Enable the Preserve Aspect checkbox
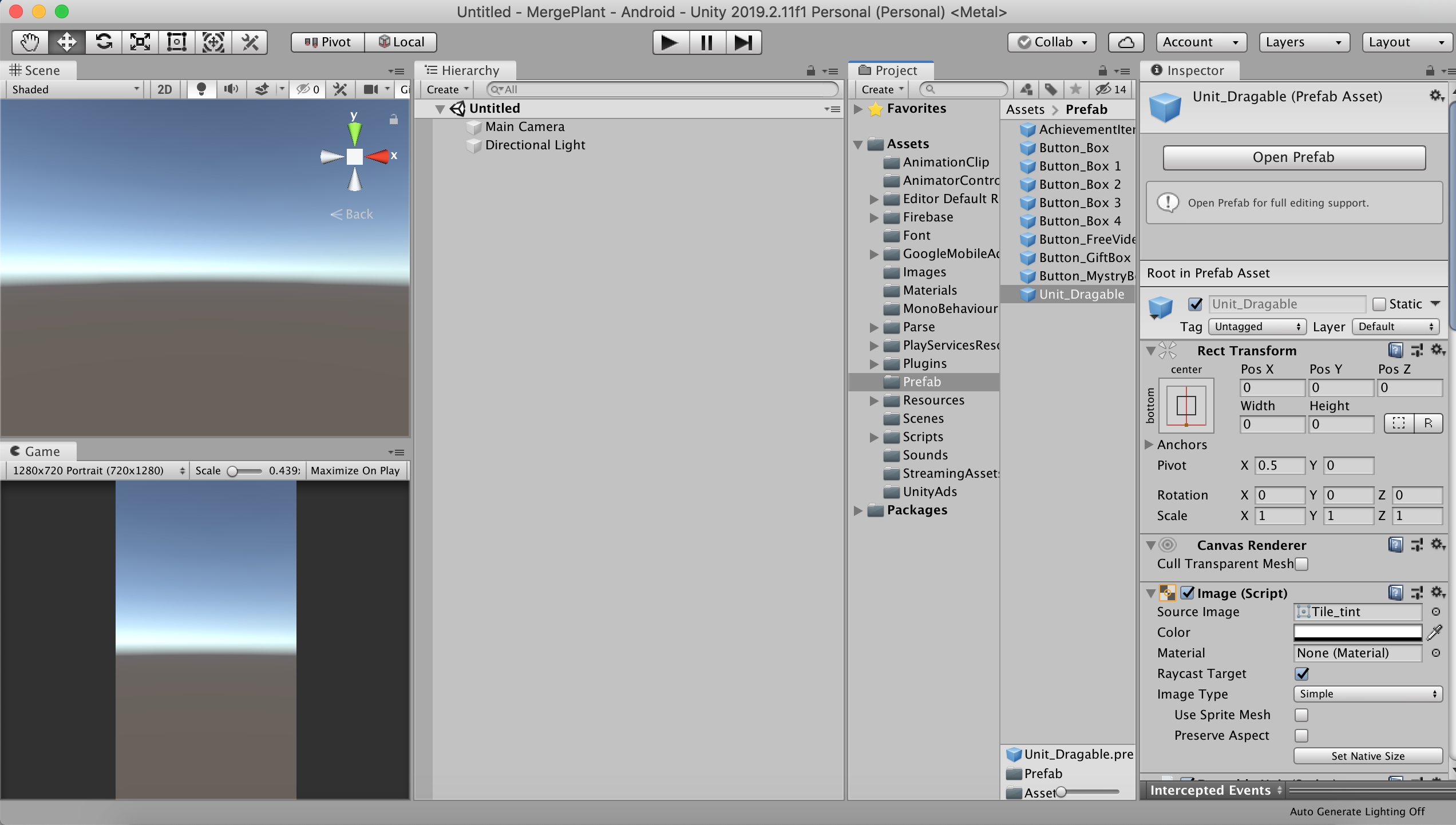The image size is (1456, 825). [x=1301, y=735]
